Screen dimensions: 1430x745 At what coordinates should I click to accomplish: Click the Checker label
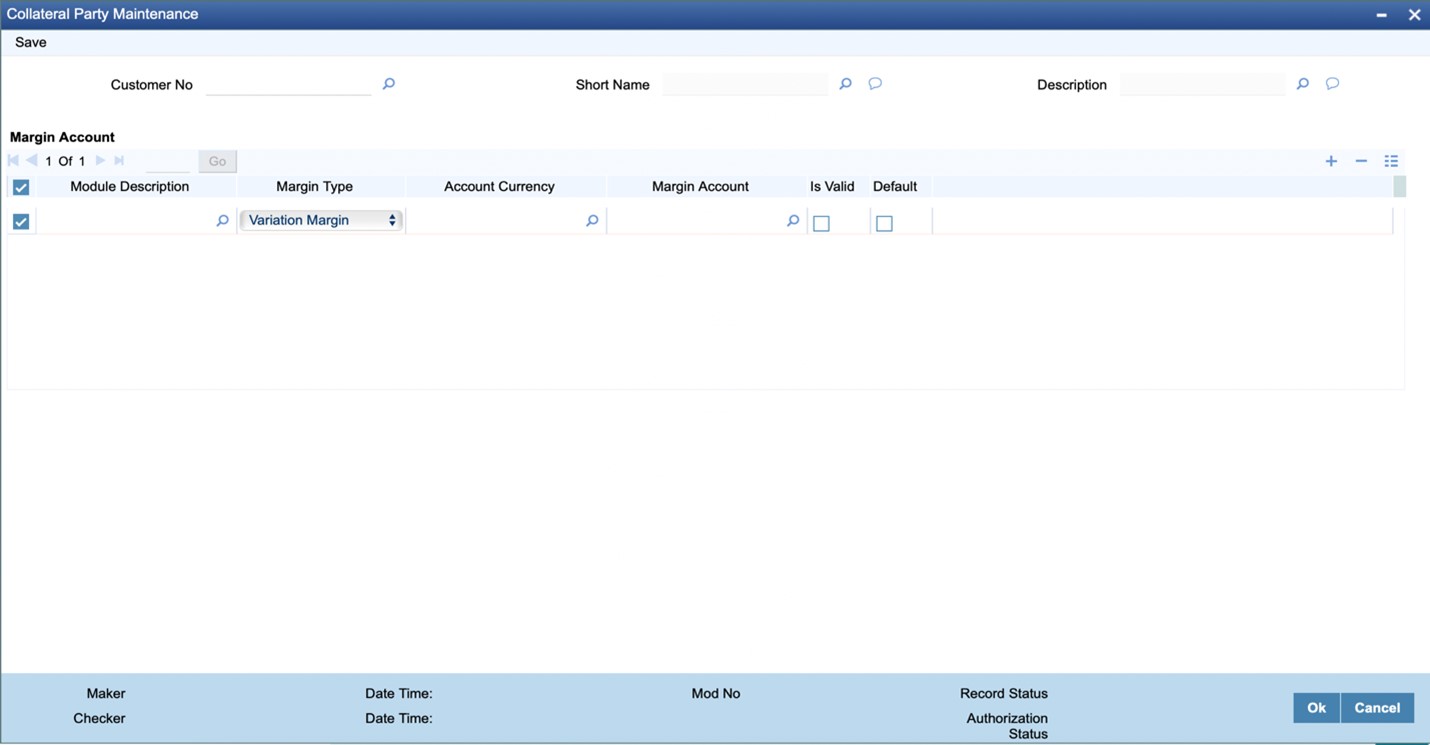[x=99, y=718]
